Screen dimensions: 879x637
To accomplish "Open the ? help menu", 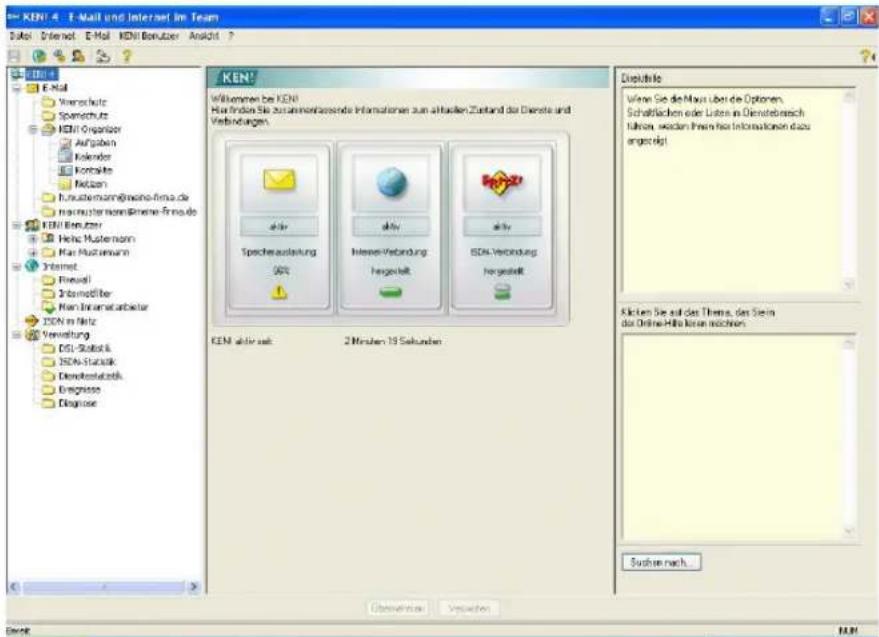I will click(230, 36).
